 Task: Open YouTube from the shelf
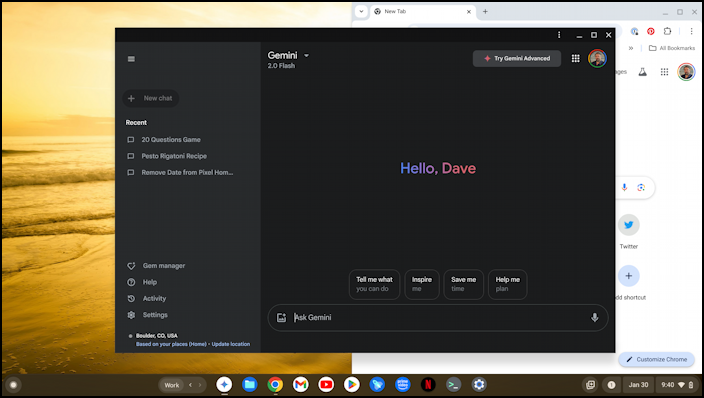(x=326, y=385)
